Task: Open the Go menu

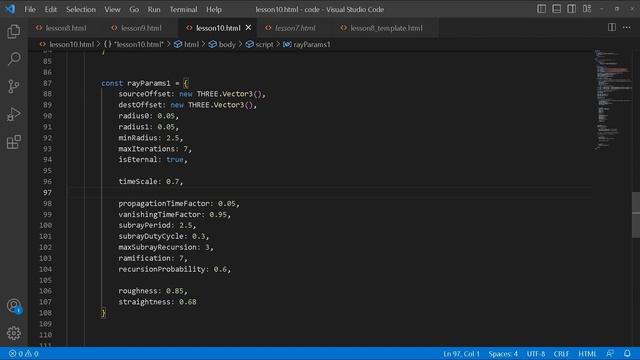Action: pos(134,9)
